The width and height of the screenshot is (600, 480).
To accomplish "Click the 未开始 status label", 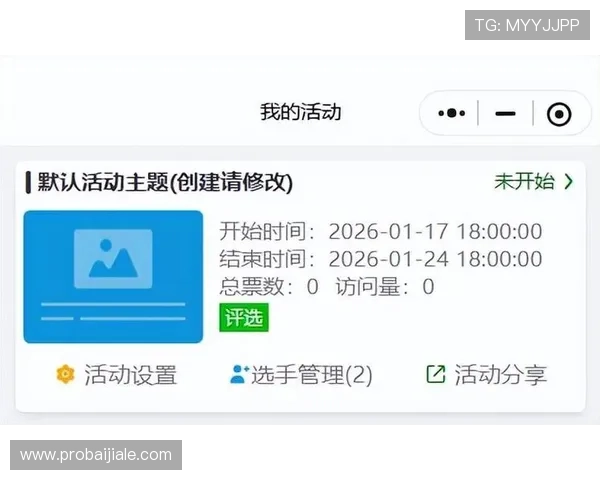I will pyautogui.click(x=524, y=181).
